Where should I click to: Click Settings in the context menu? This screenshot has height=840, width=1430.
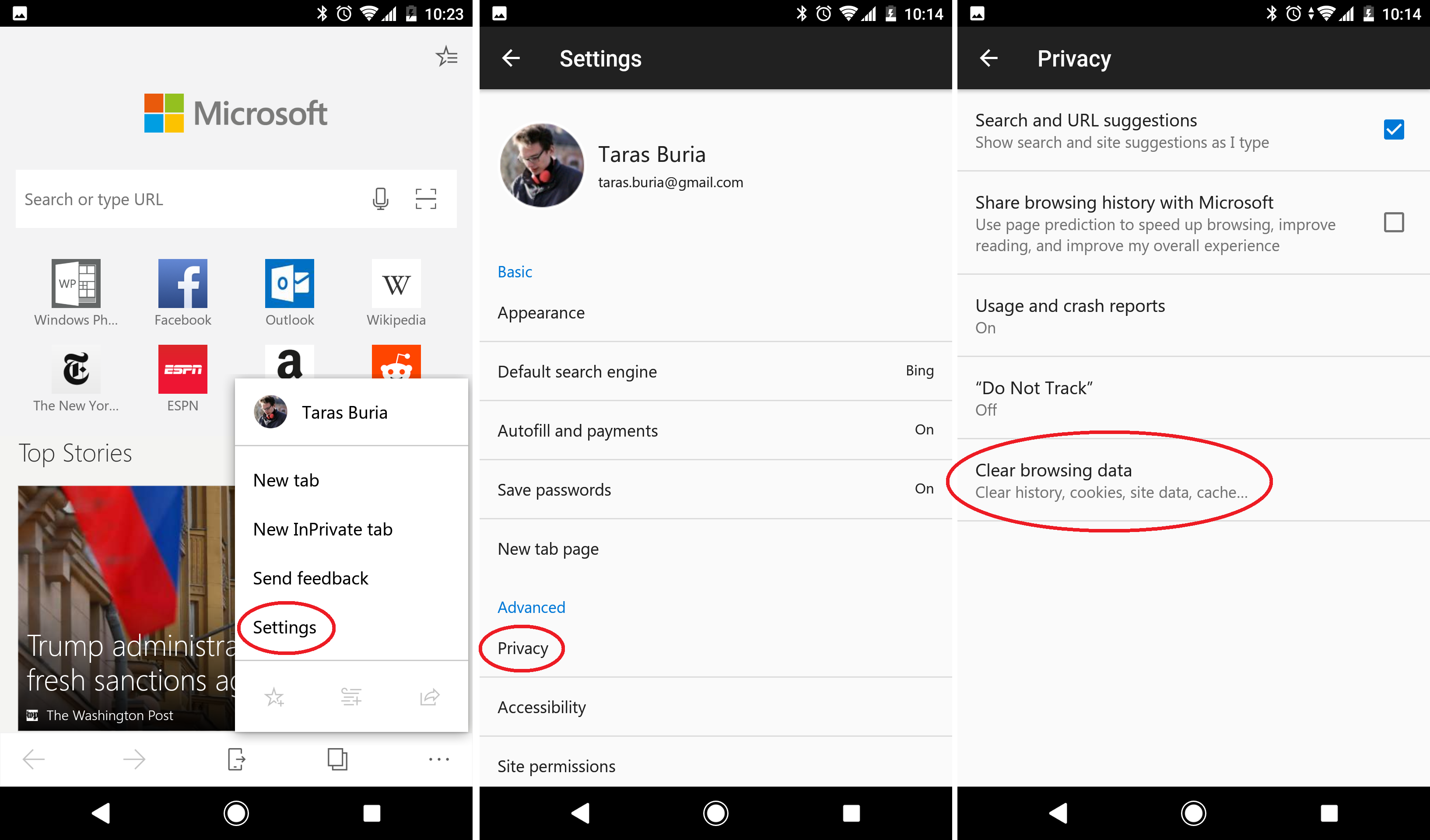tap(284, 626)
